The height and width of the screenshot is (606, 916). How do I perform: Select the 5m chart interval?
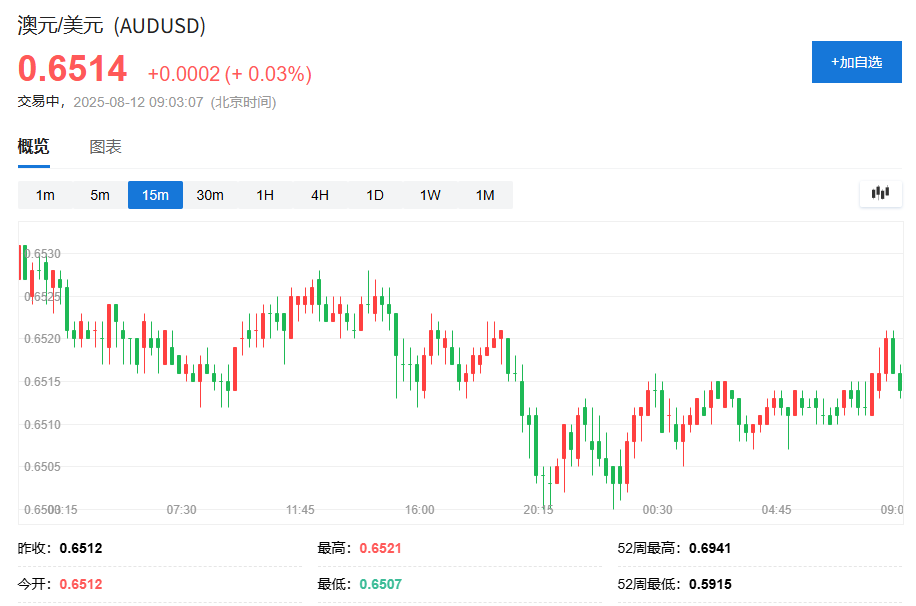pos(100,195)
